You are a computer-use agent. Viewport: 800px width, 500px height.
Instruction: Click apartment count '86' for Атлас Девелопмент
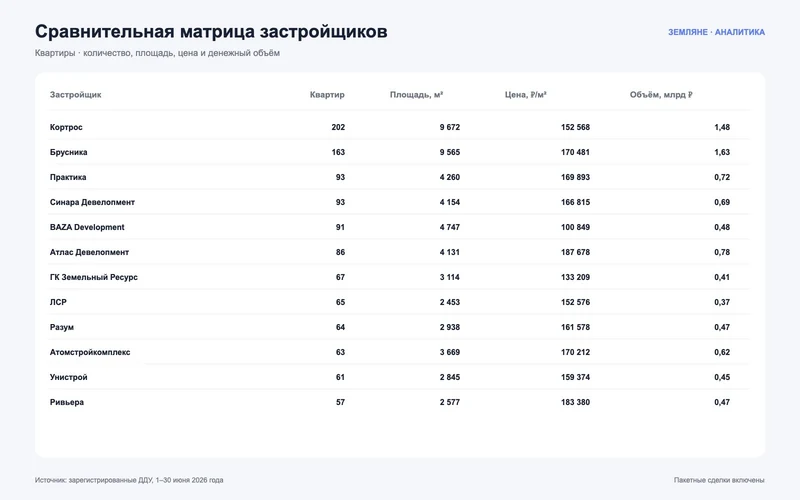(x=340, y=252)
